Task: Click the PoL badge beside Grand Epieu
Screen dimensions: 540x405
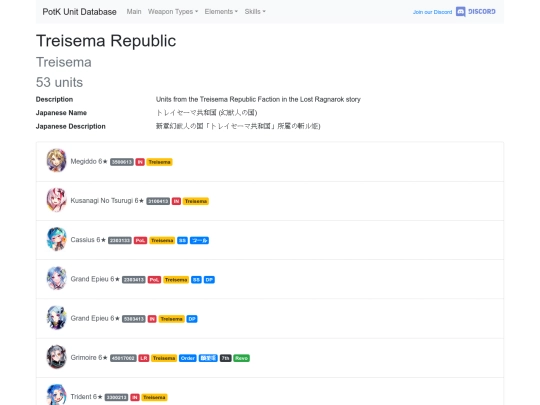Action: [154, 280]
